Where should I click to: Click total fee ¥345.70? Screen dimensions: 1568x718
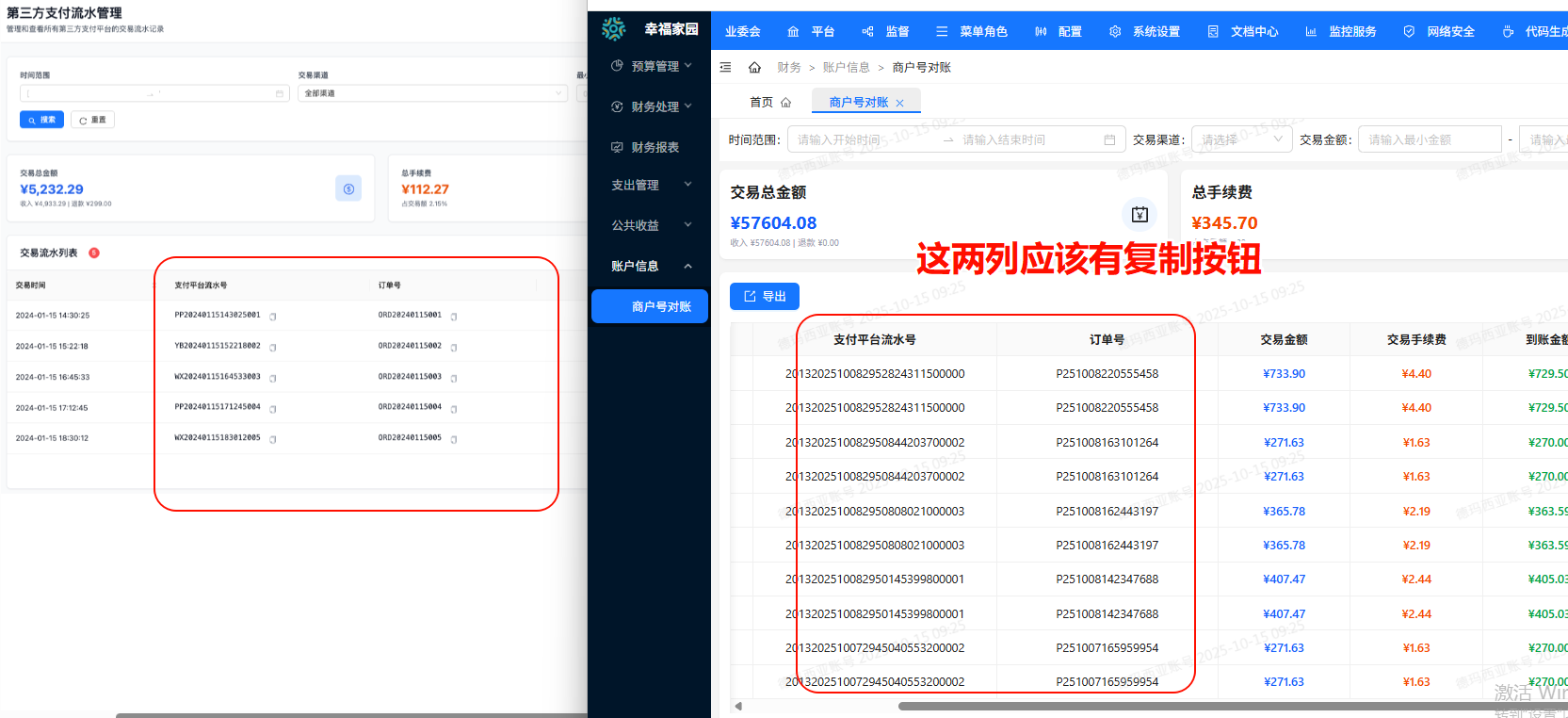(x=1224, y=223)
